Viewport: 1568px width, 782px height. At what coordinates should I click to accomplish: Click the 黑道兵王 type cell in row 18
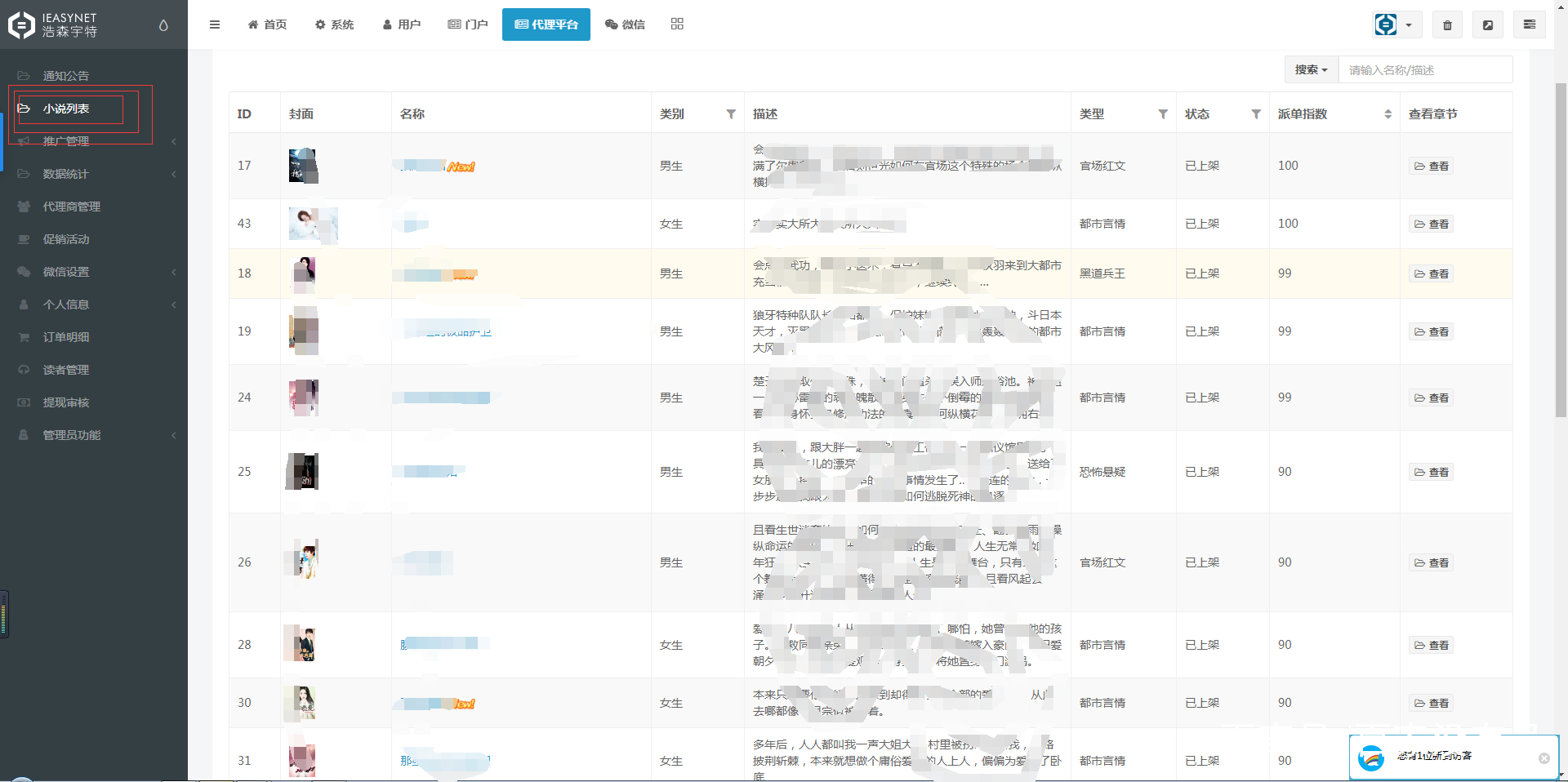(x=1102, y=273)
